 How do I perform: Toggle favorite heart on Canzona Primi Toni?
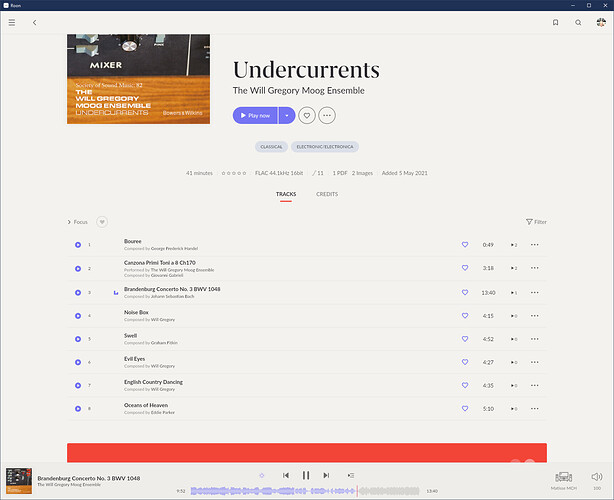465,268
